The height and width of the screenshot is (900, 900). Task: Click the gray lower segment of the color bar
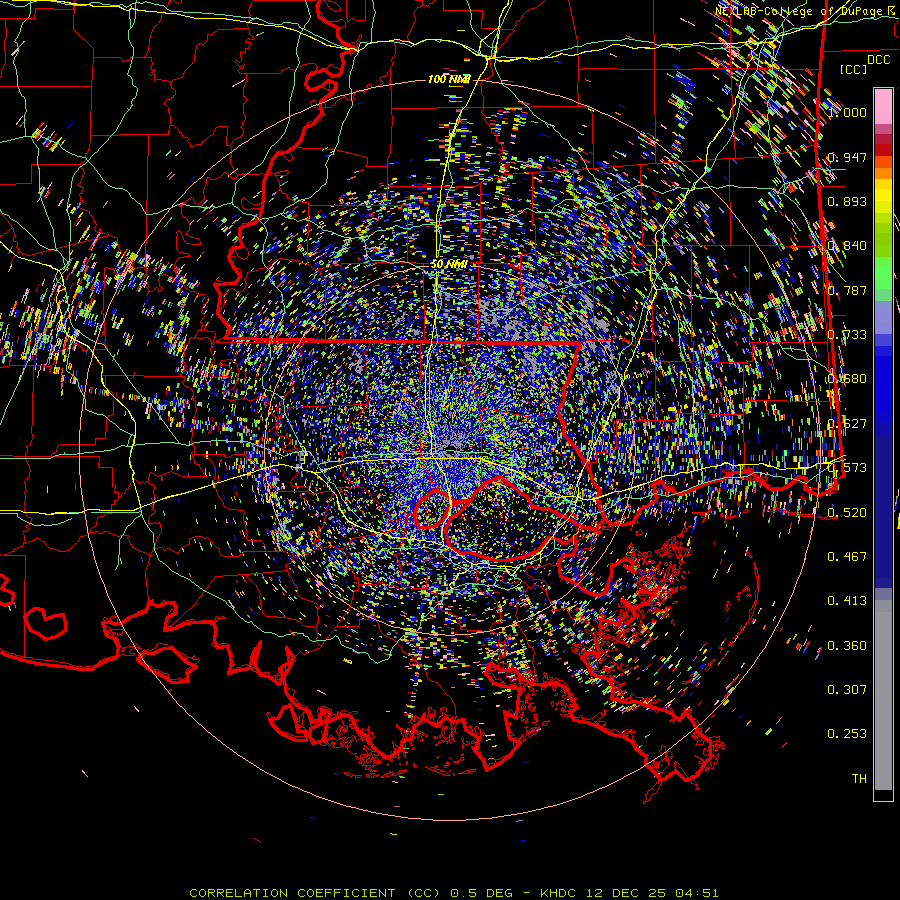pyautogui.click(x=883, y=695)
